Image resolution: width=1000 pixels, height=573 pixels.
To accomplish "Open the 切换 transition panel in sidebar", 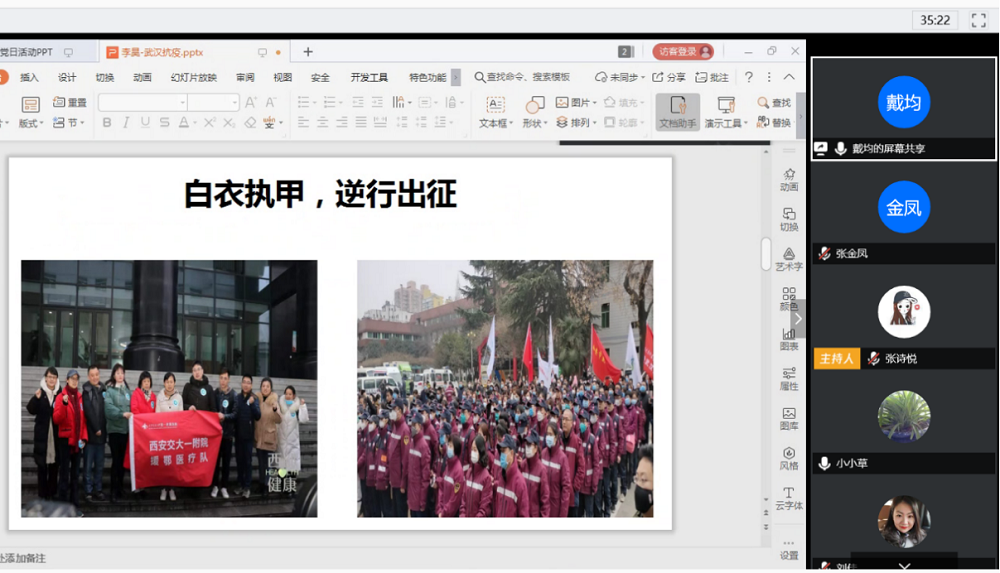I will pyautogui.click(x=789, y=220).
